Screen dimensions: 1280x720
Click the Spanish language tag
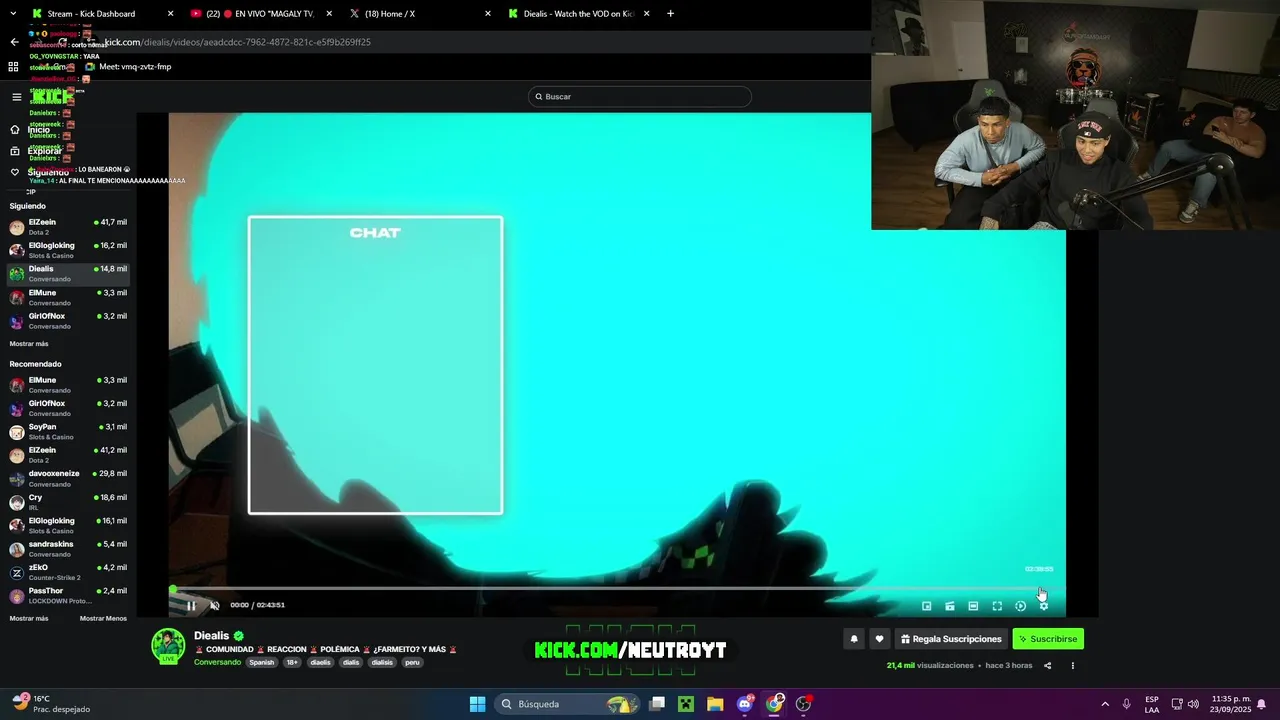pos(262,662)
